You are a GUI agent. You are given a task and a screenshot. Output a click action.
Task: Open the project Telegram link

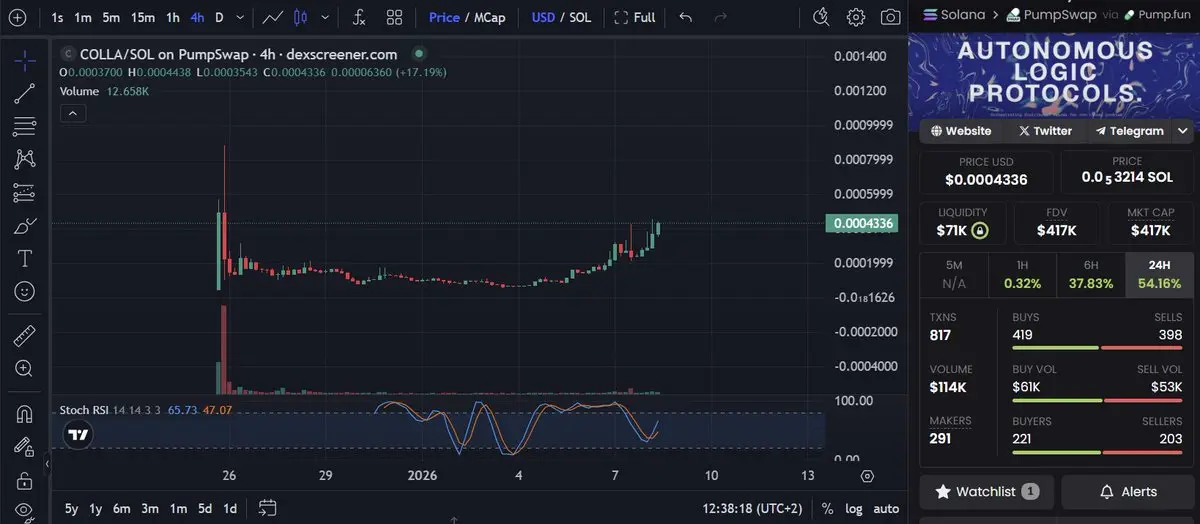[x=1129, y=131]
